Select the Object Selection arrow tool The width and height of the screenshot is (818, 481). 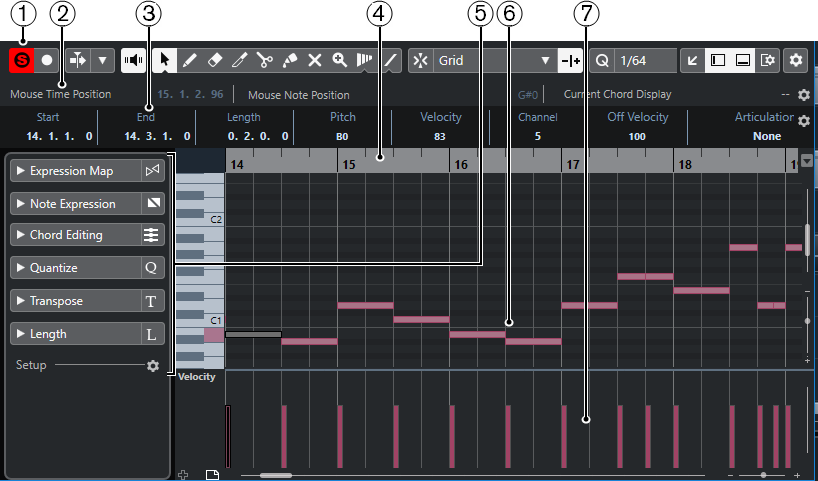point(165,61)
